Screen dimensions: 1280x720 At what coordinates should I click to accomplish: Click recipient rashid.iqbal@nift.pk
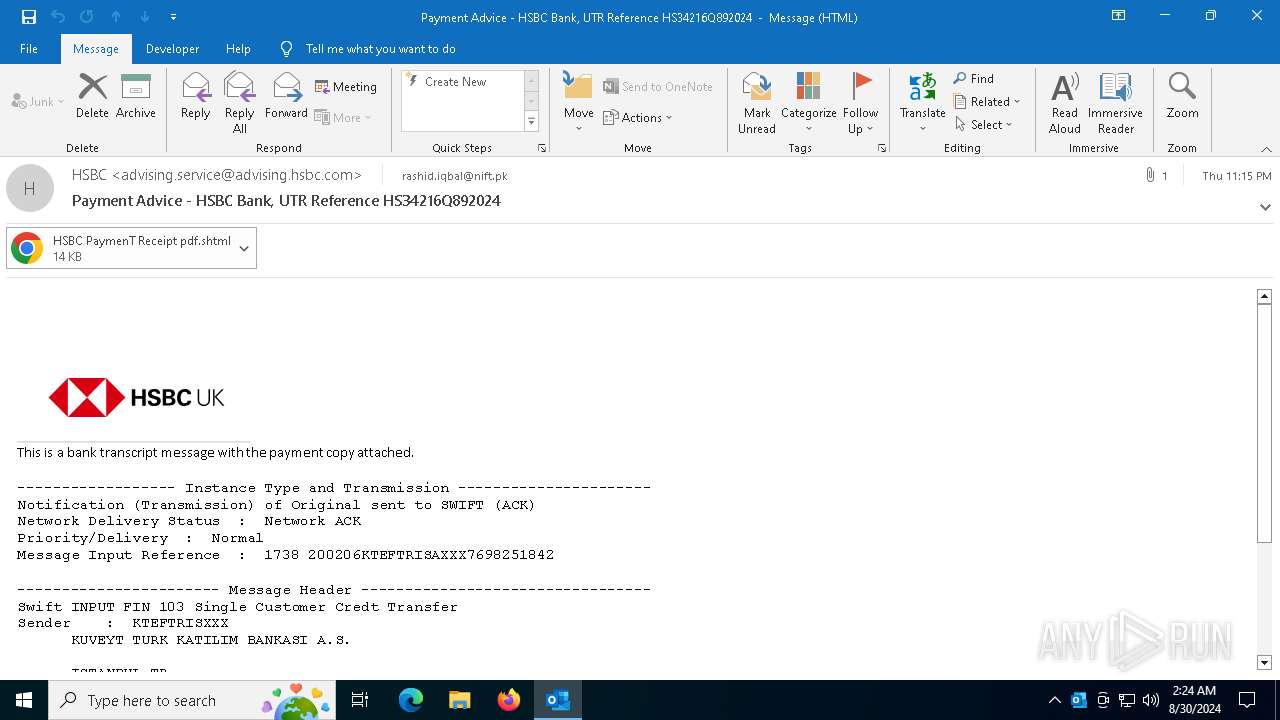(454, 176)
